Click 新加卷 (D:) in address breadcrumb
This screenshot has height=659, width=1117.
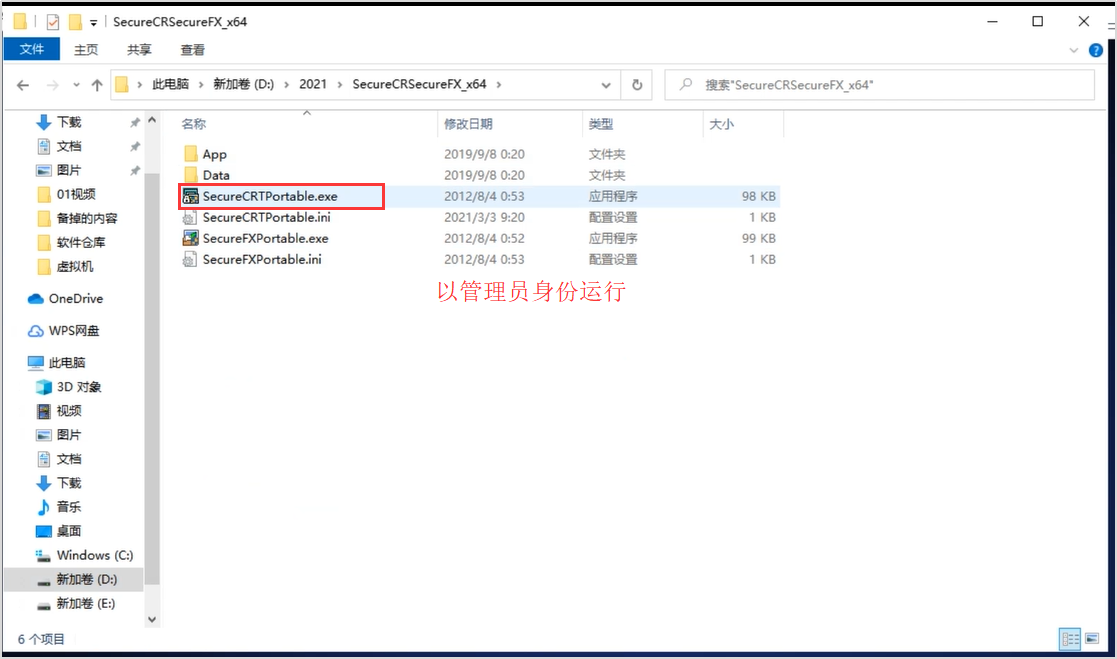coord(244,84)
